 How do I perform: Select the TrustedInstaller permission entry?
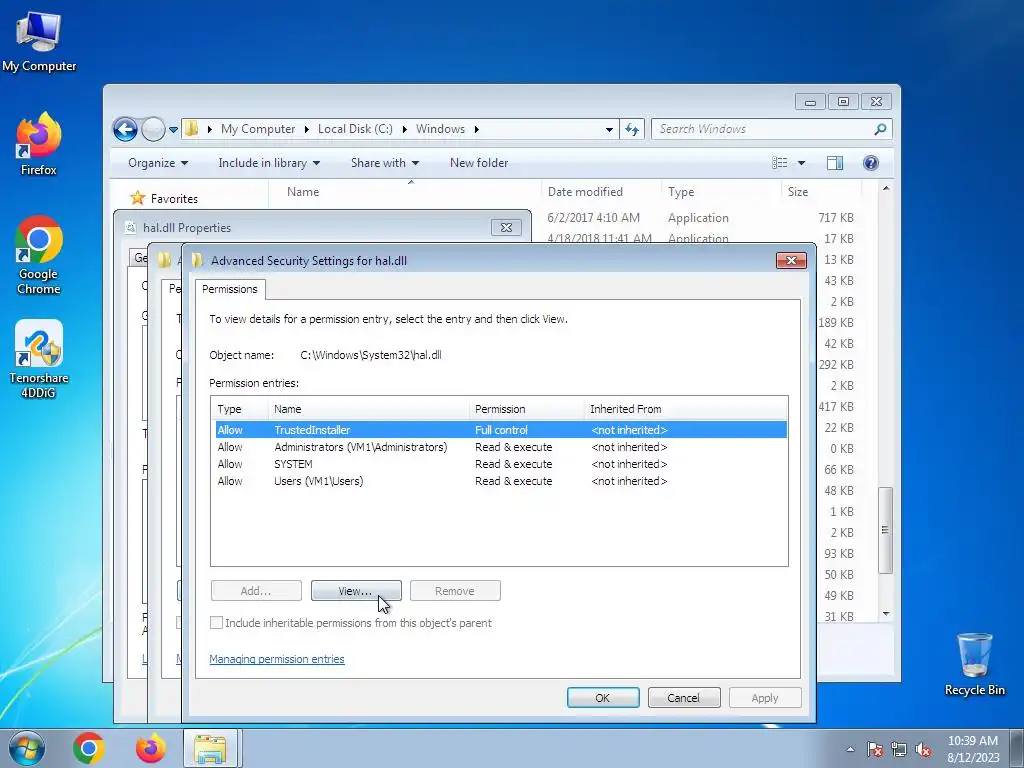point(501,430)
